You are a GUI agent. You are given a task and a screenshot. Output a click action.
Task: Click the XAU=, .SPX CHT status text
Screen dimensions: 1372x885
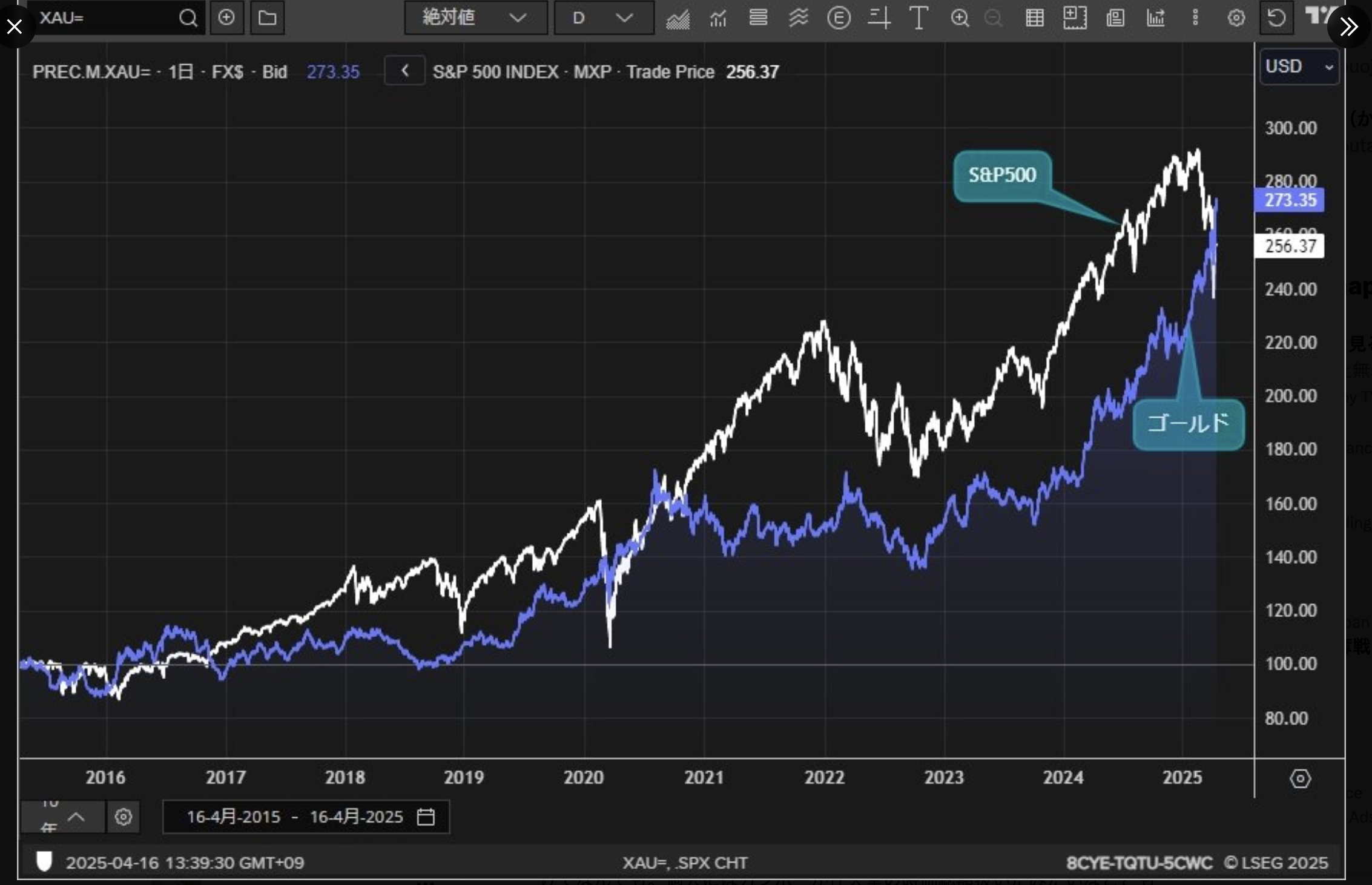point(685,863)
